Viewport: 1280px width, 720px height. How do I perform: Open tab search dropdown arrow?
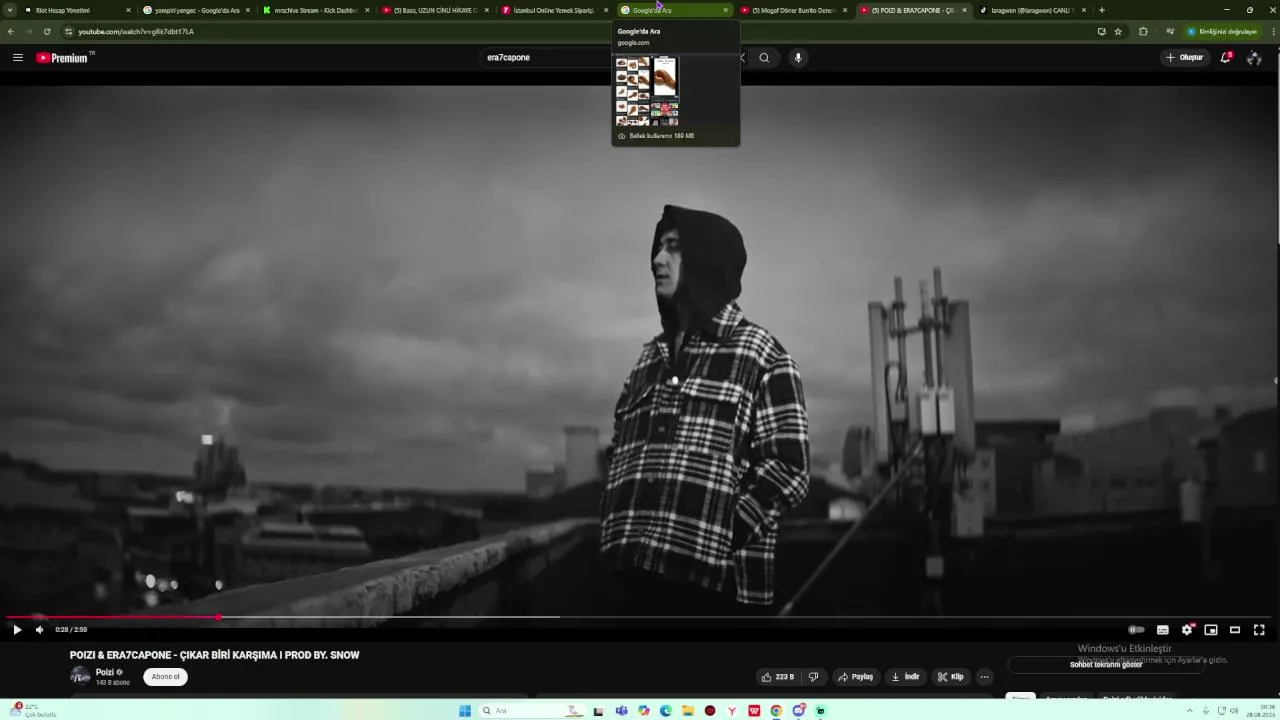tap(10, 10)
